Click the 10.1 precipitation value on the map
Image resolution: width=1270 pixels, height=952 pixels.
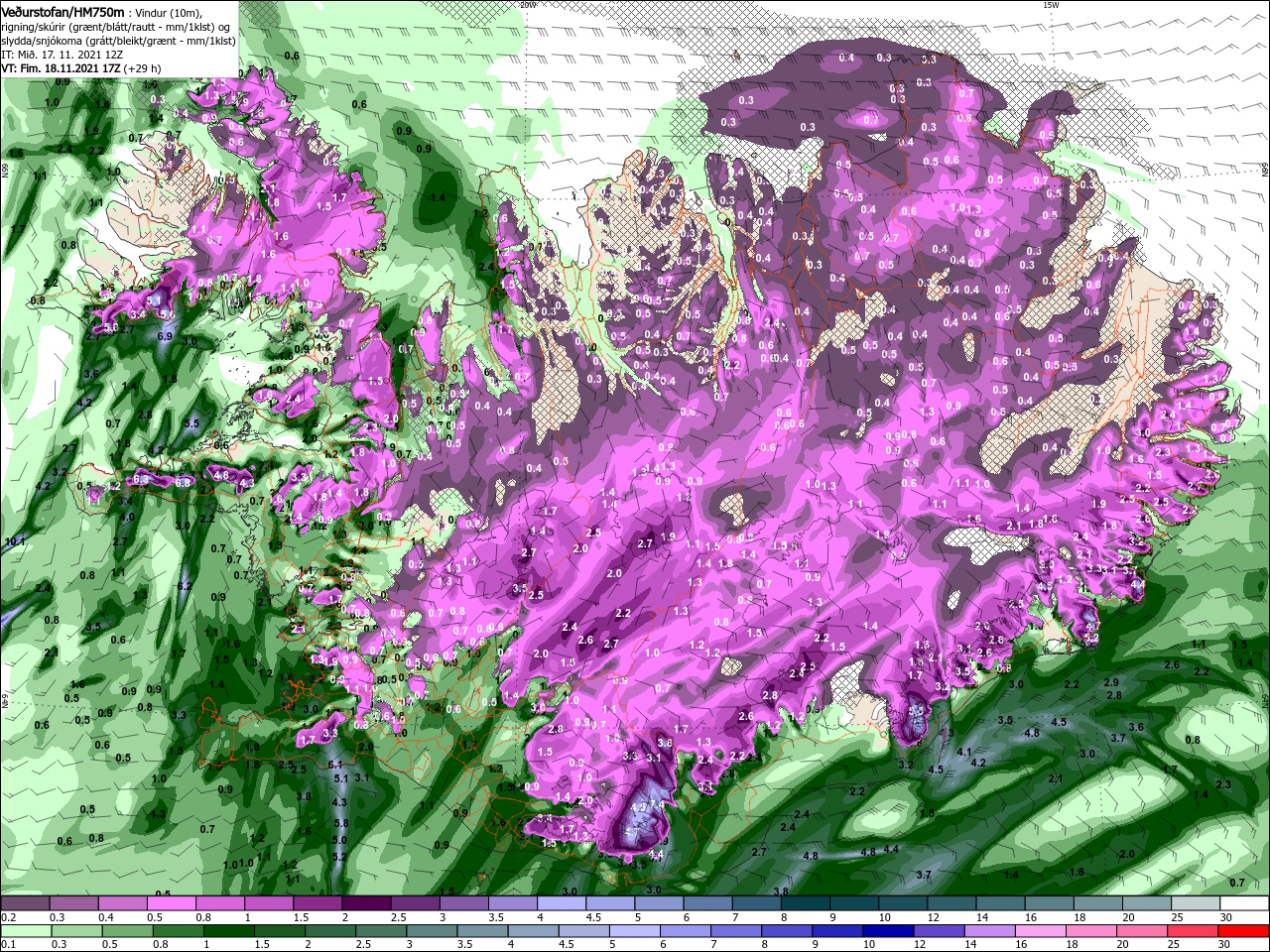click(x=15, y=540)
